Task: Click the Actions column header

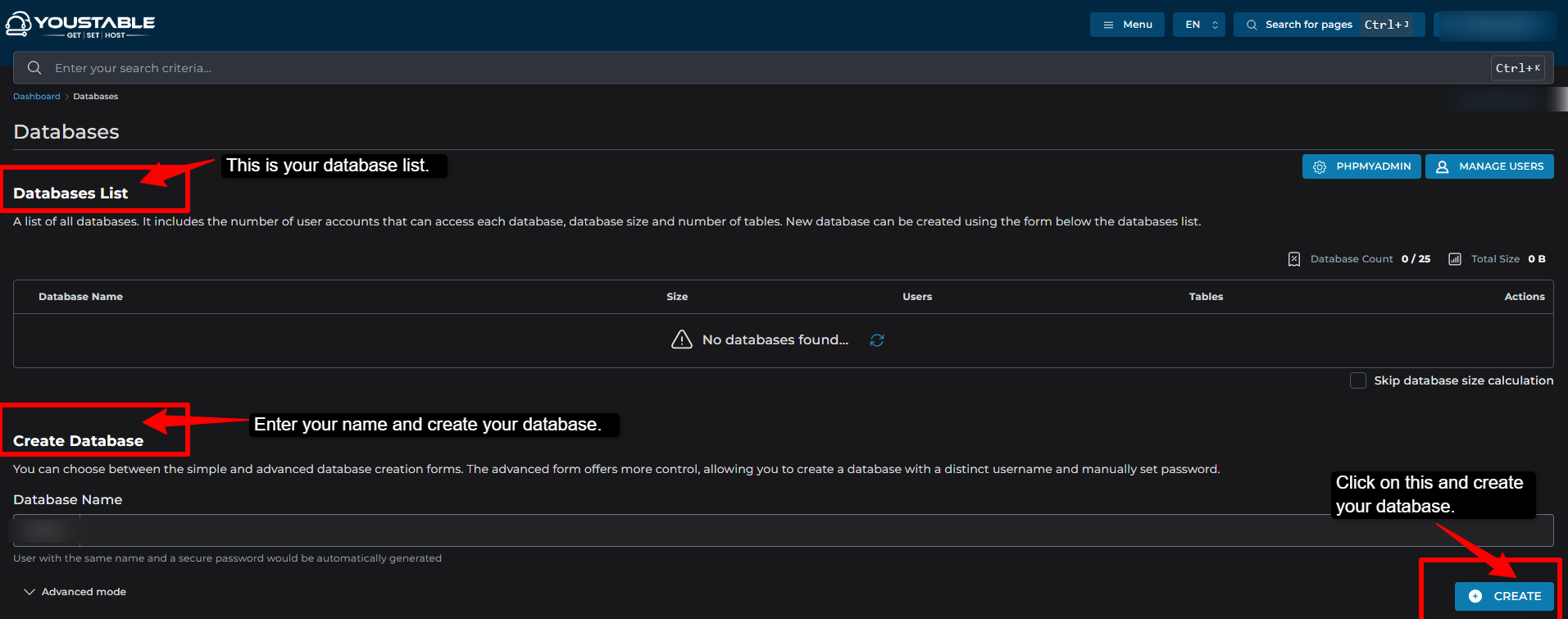Action: [x=1525, y=297]
